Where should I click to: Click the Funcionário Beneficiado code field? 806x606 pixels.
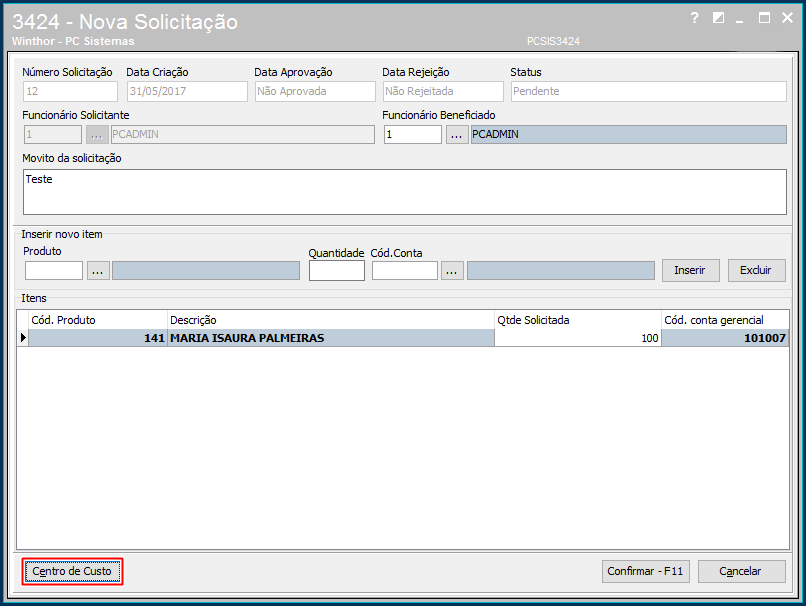pyautogui.click(x=413, y=134)
